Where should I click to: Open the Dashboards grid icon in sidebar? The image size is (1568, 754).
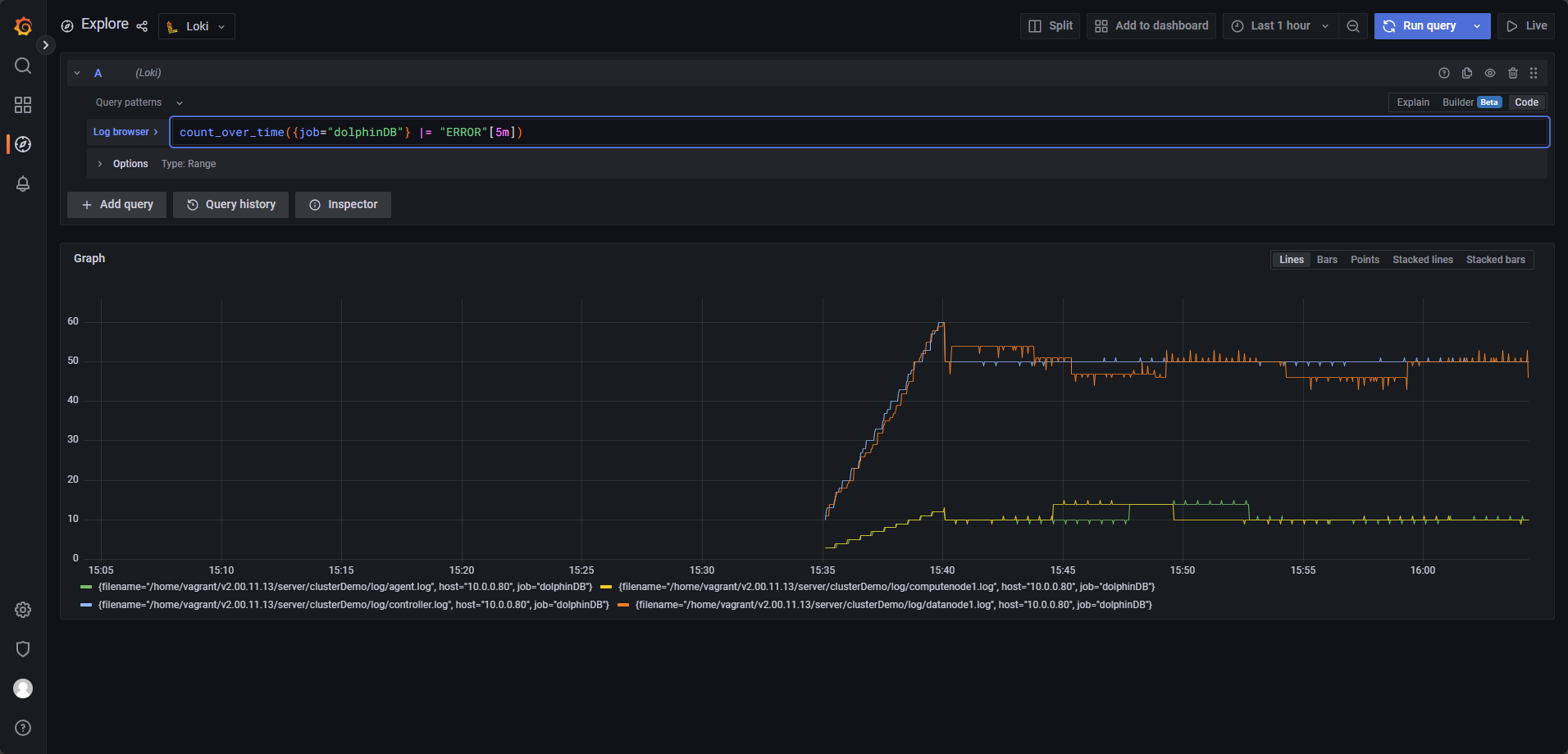point(22,105)
